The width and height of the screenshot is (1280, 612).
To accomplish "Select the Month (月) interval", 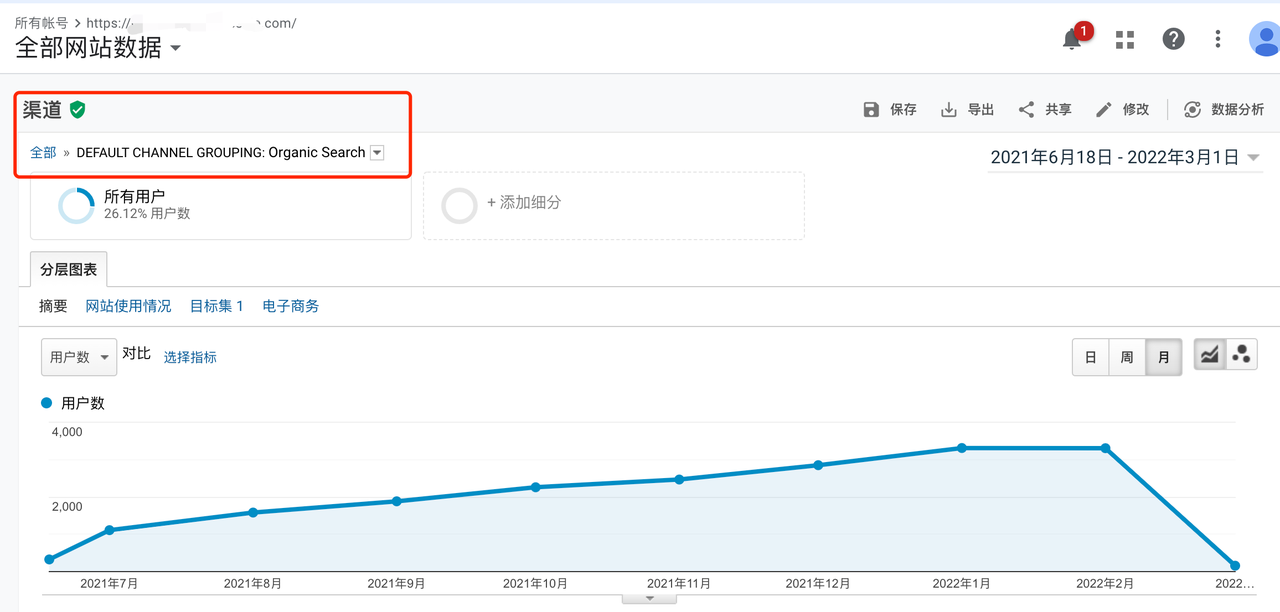I will 1164,357.
